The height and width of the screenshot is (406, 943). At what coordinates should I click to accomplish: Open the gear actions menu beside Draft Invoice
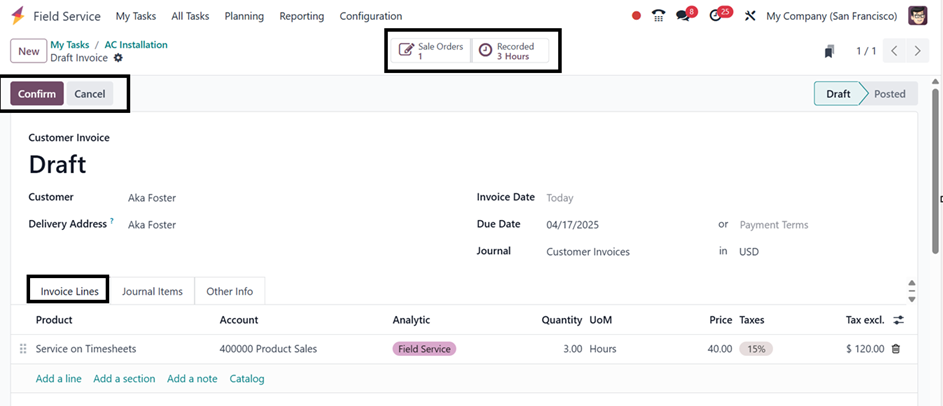[x=118, y=58]
